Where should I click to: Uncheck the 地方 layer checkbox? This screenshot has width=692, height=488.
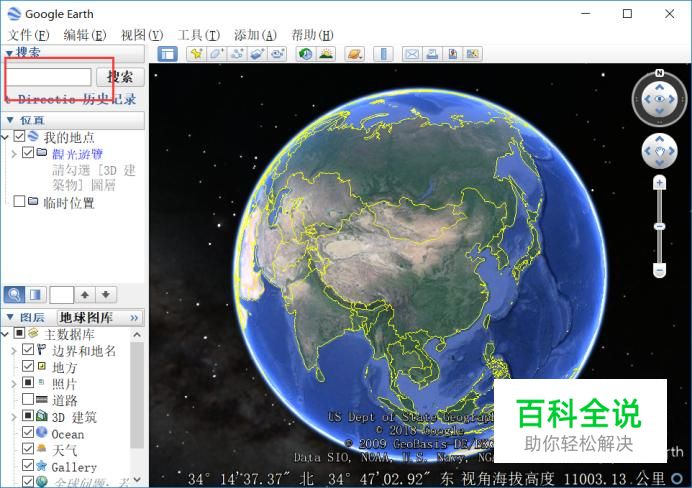pos(28,366)
